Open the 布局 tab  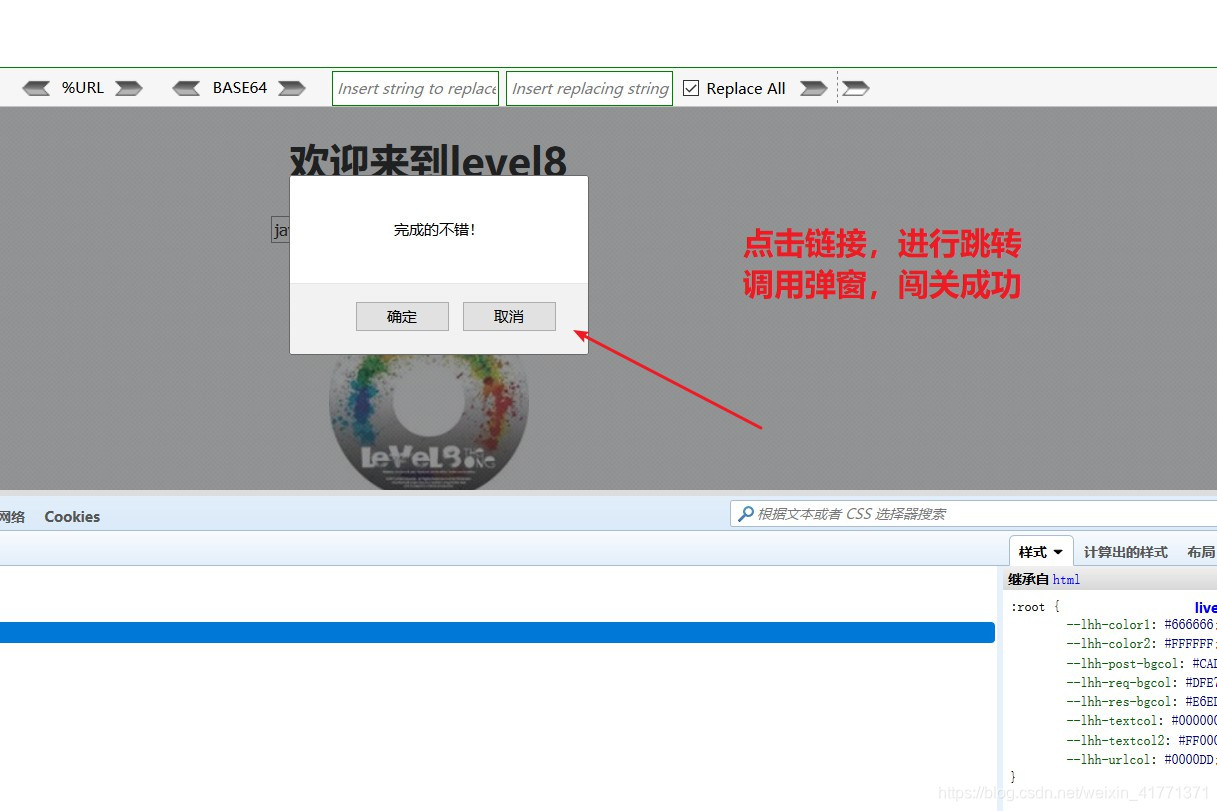pyautogui.click(x=1201, y=552)
